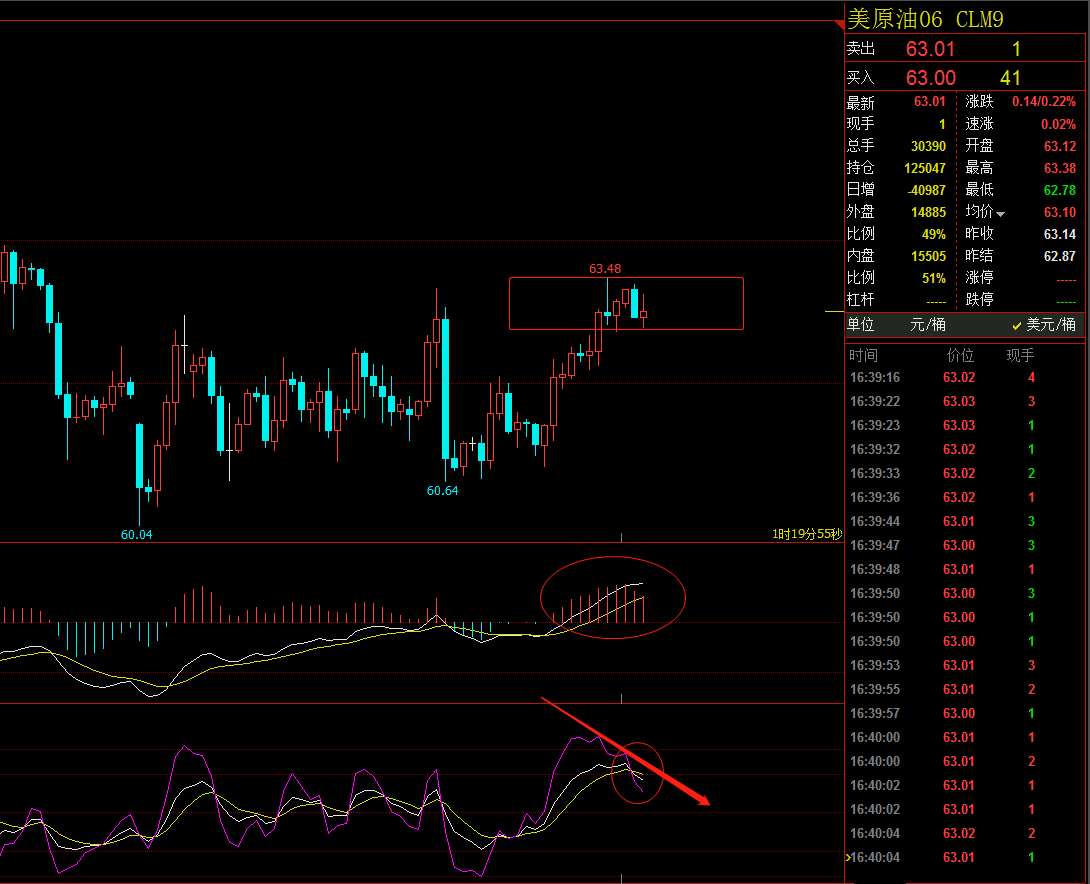Click the 最高 value 63.38
Viewport: 1090px width, 884px height.
pos(1059,168)
